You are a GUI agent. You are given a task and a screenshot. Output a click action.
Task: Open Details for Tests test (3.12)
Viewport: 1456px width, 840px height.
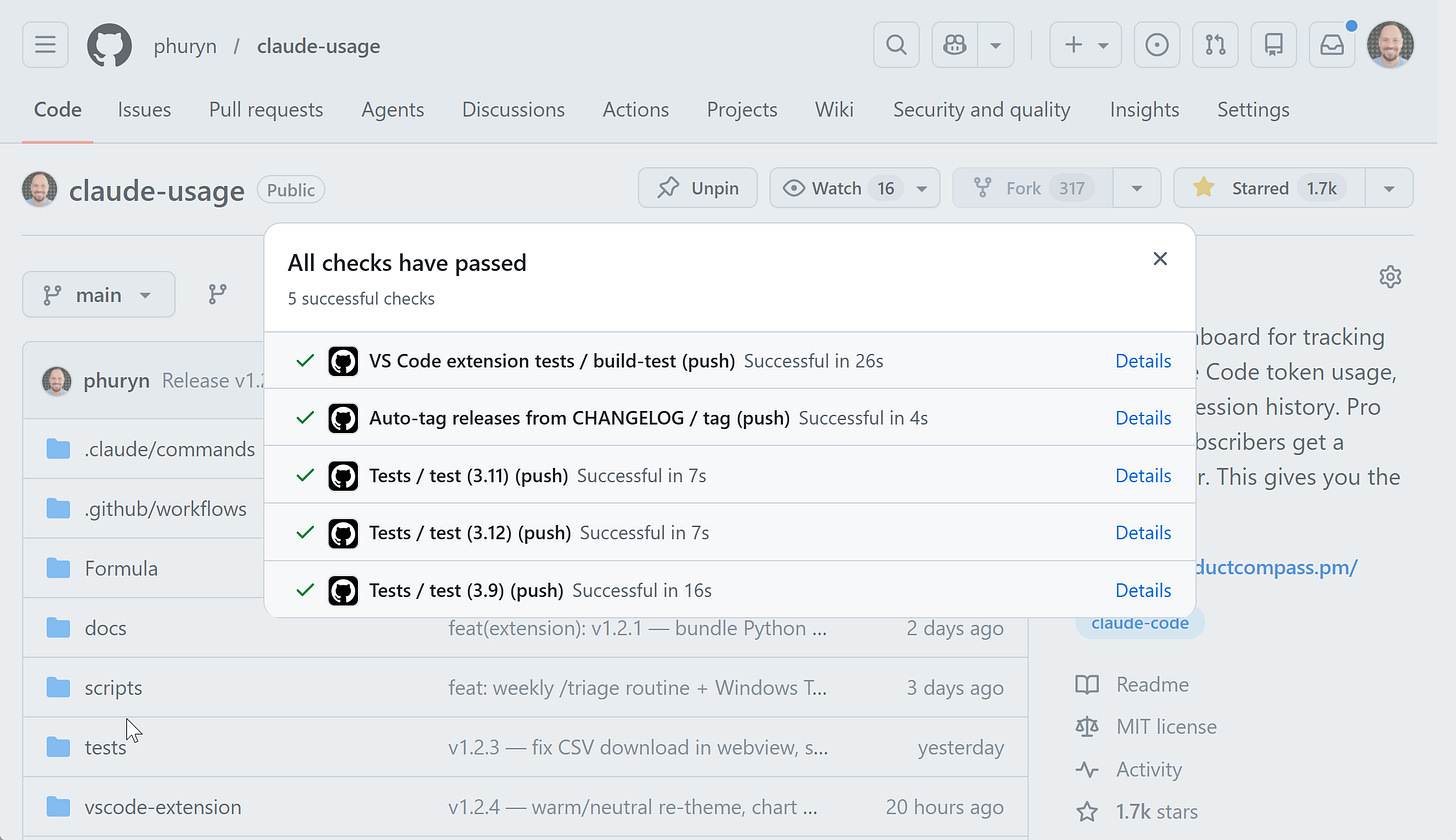1143,533
